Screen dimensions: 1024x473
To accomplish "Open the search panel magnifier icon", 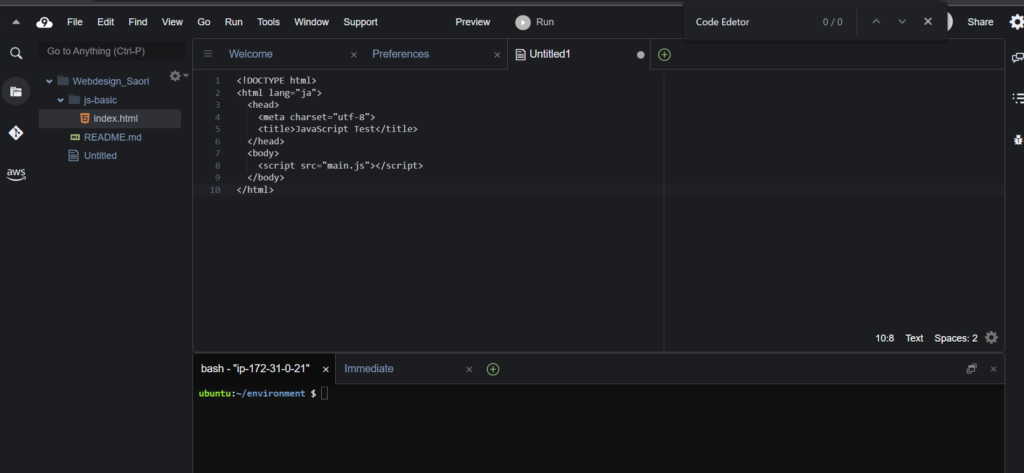I will (x=16, y=53).
